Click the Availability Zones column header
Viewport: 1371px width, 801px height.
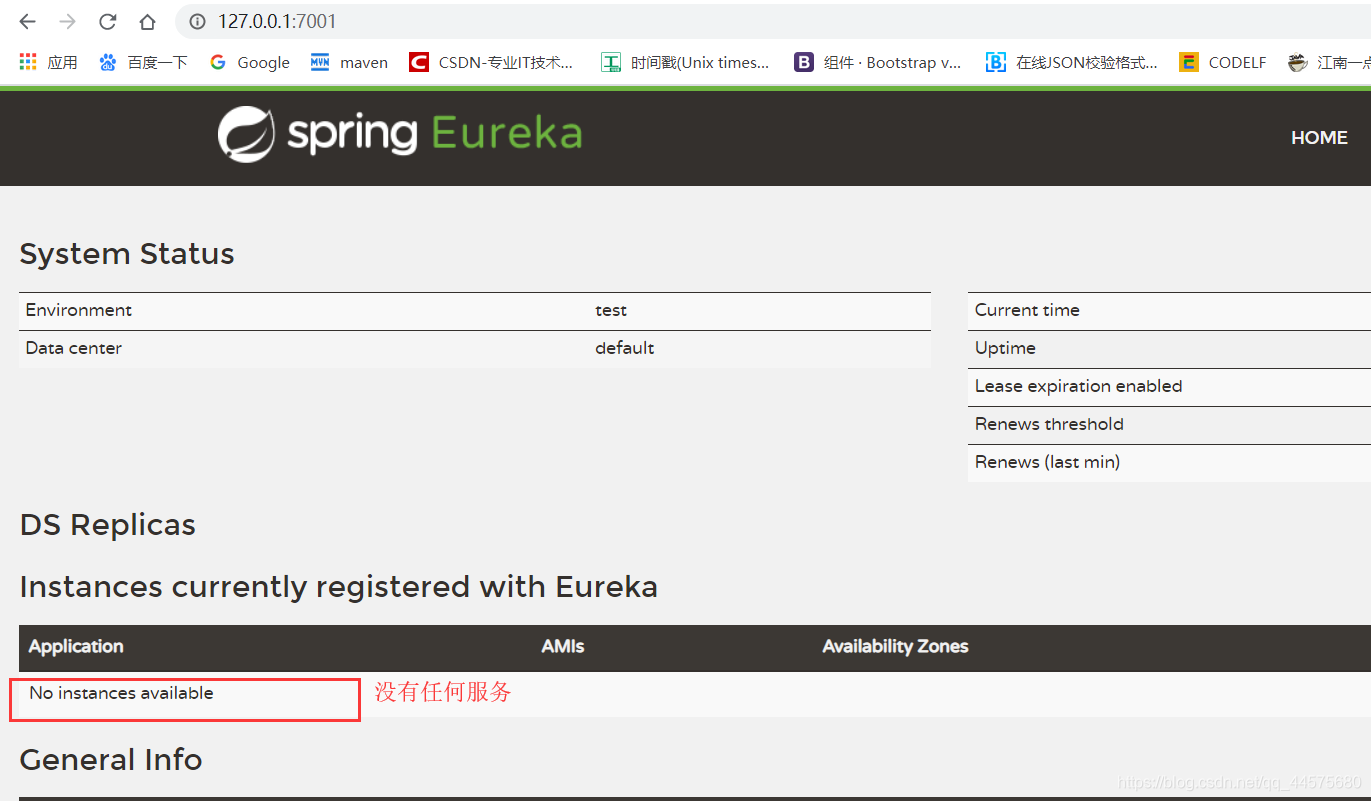895,647
